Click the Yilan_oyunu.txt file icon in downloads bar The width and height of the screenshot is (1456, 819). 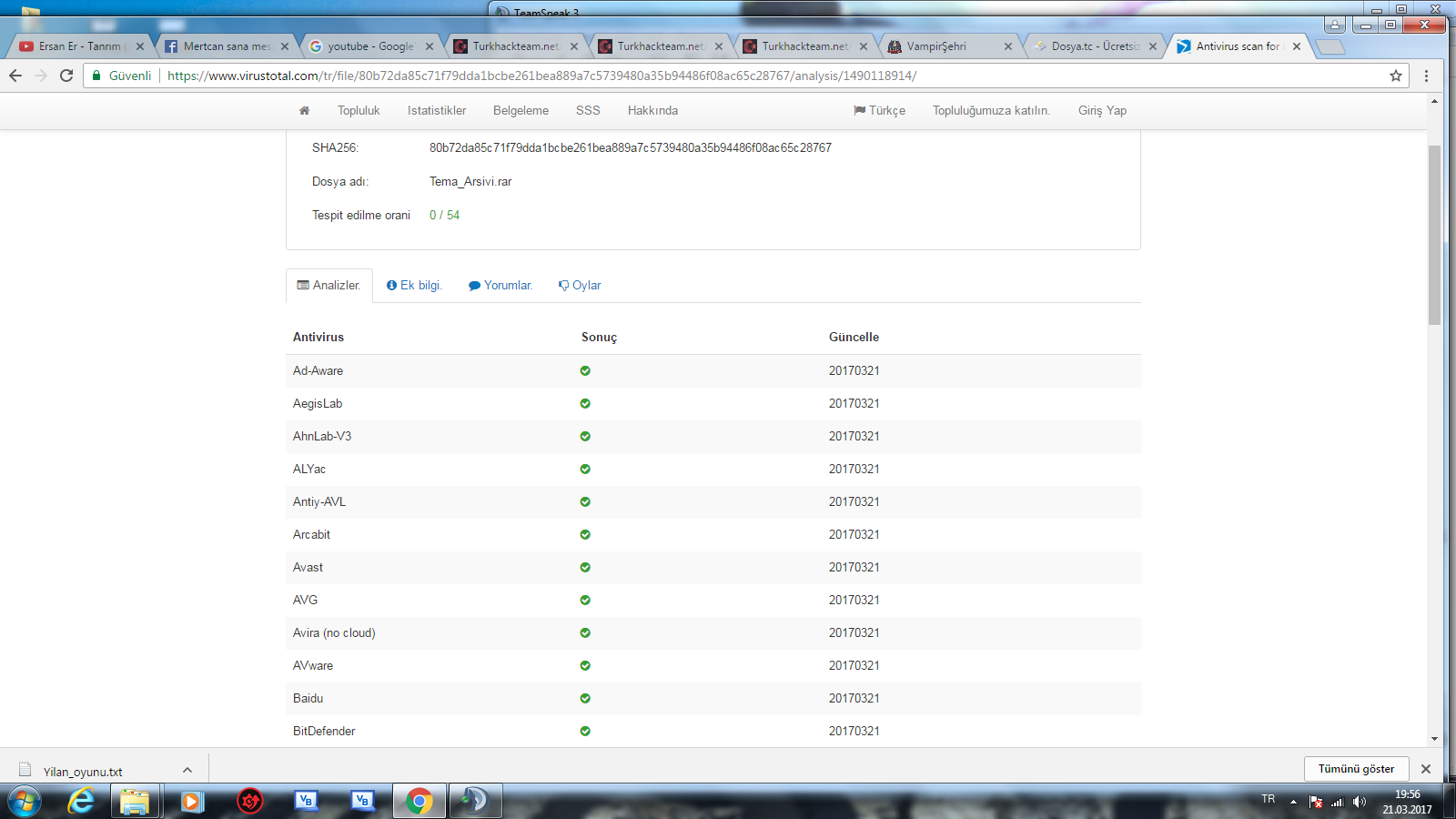tap(25, 770)
